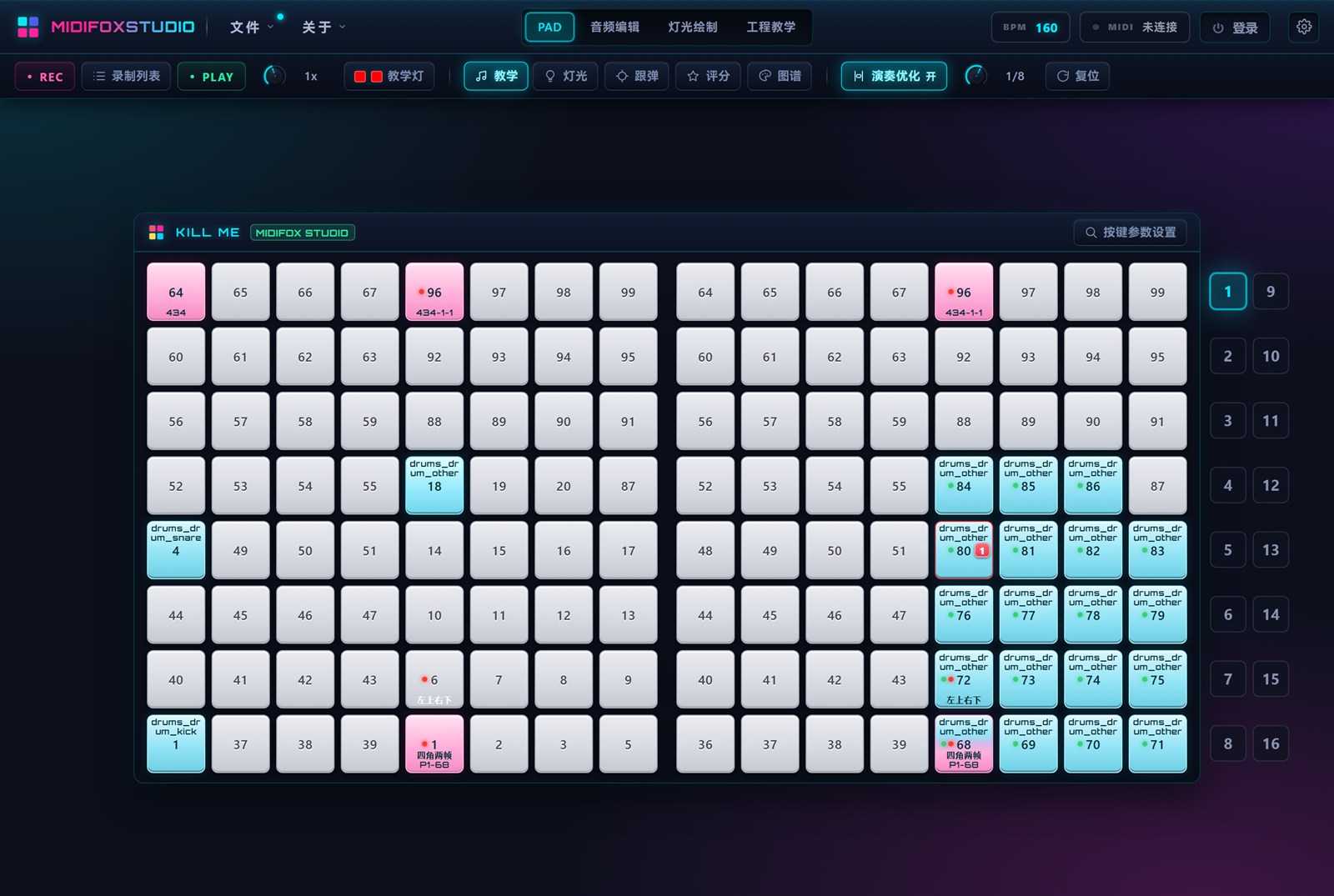This screenshot has width=1334, height=896.
Task: Click the PLAY button
Action: pyautogui.click(x=212, y=76)
